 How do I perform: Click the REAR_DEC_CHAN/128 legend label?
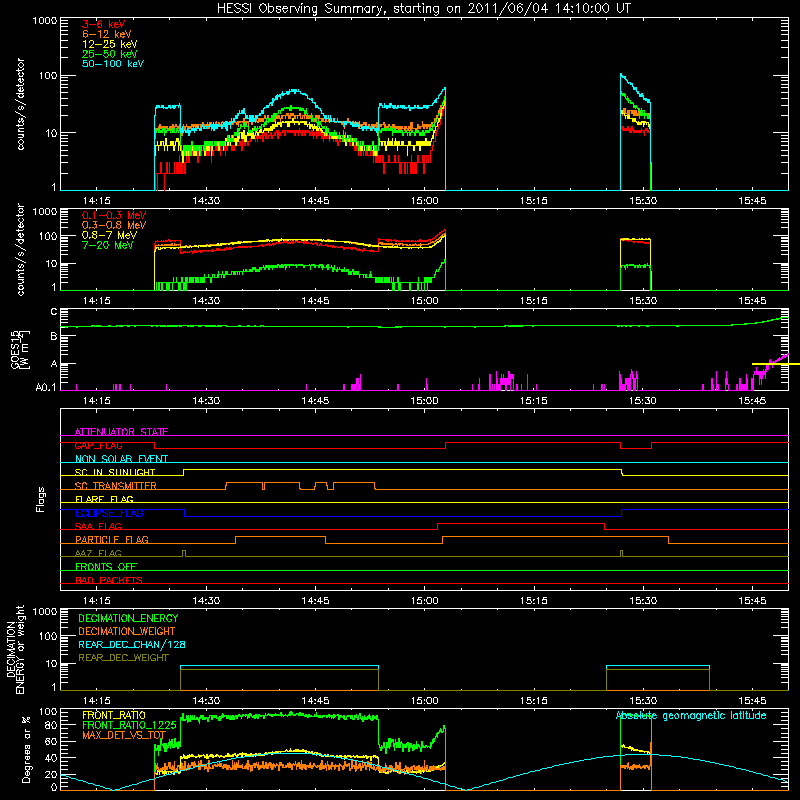tap(132, 644)
